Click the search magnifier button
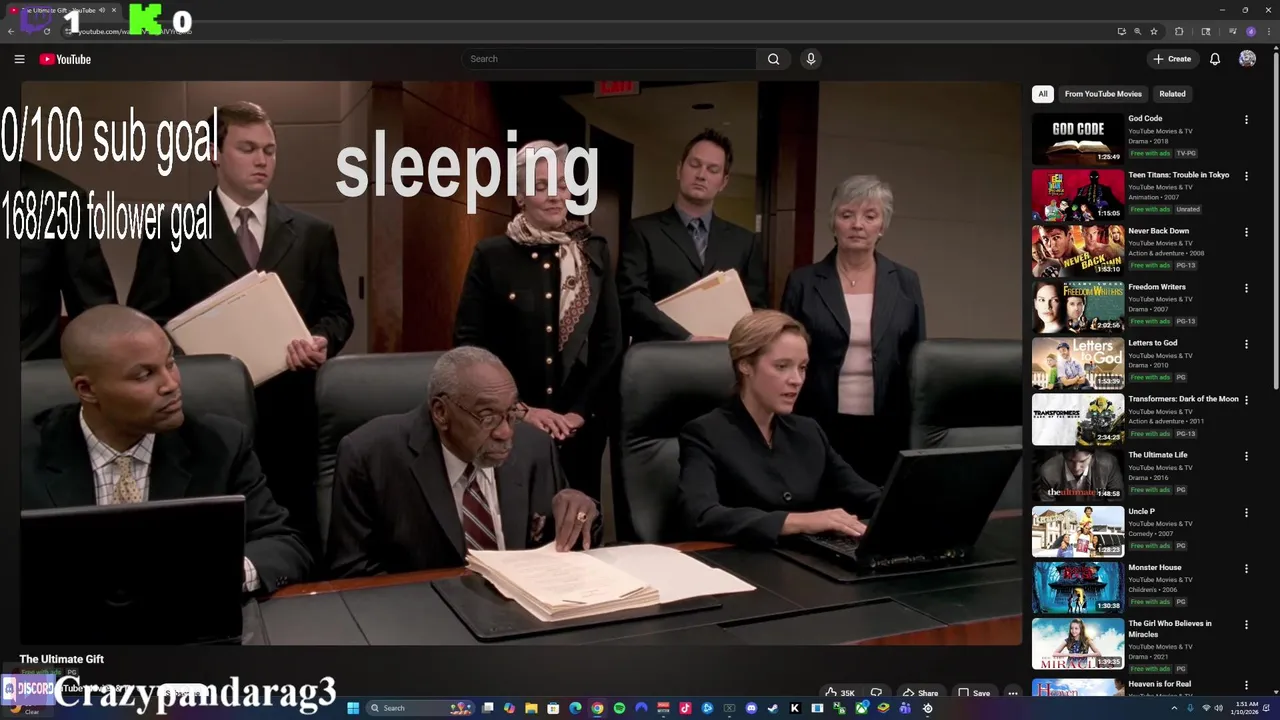 [773, 59]
